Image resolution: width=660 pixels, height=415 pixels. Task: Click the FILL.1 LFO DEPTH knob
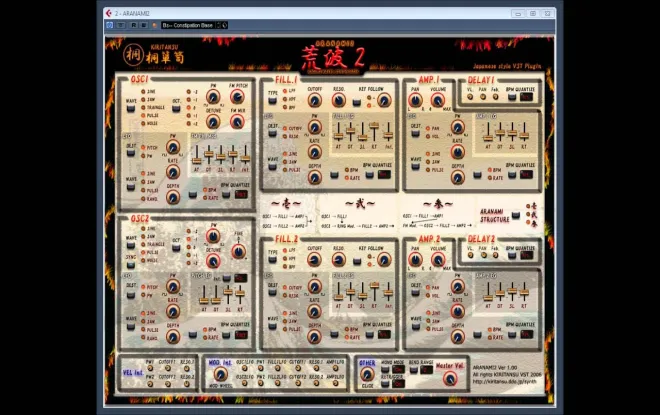click(314, 178)
